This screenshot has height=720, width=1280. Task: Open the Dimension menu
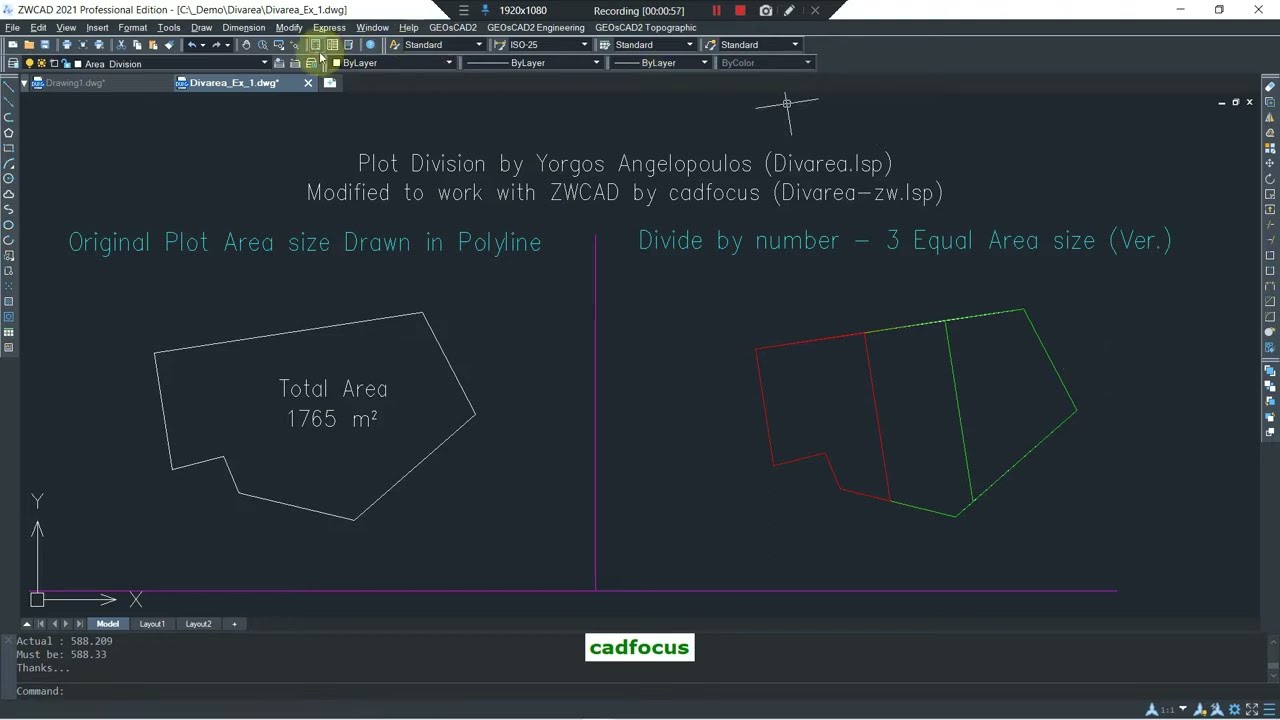pyautogui.click(x=244, y=27)
